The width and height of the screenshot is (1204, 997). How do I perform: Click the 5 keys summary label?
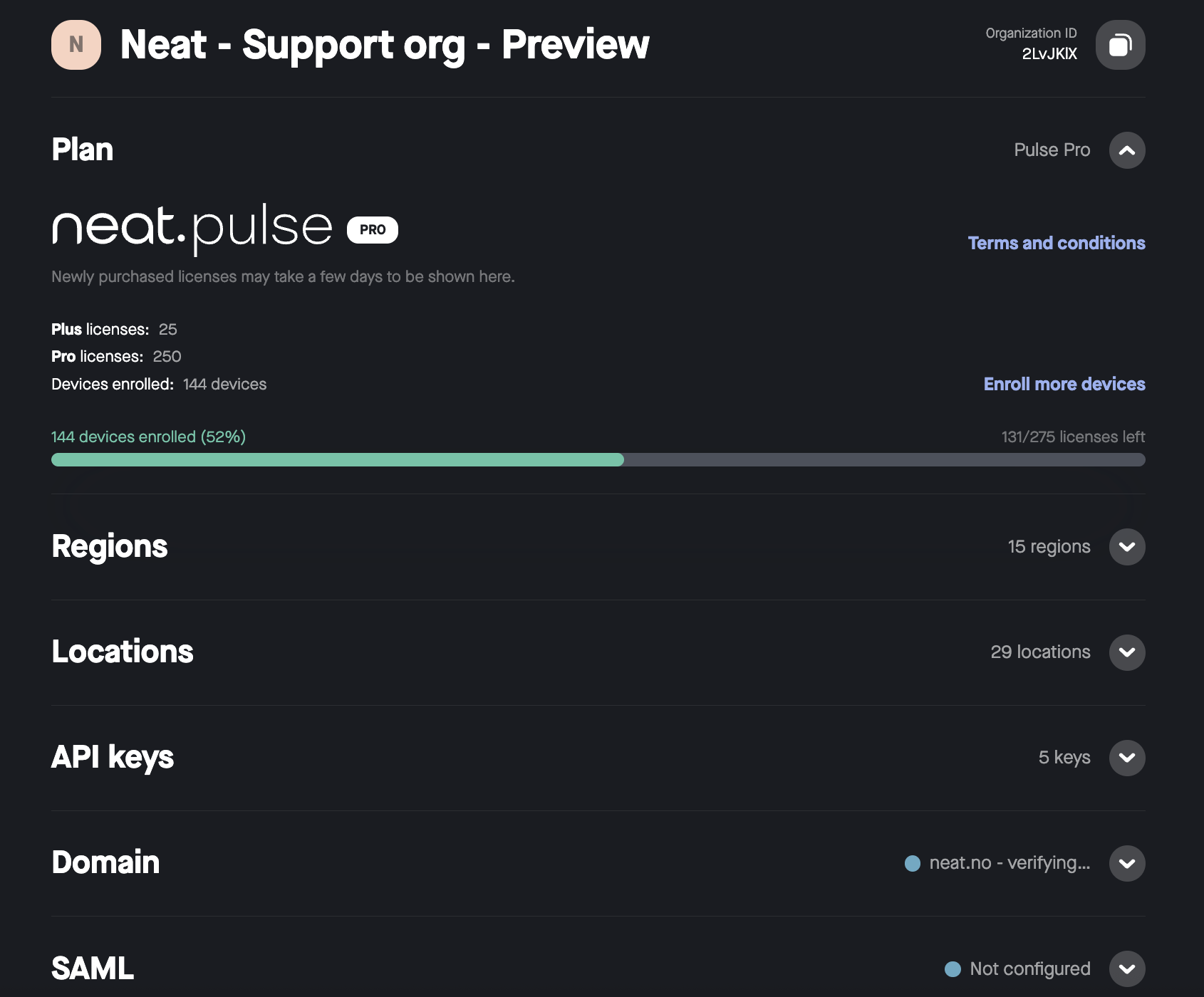click(1064, 757)
